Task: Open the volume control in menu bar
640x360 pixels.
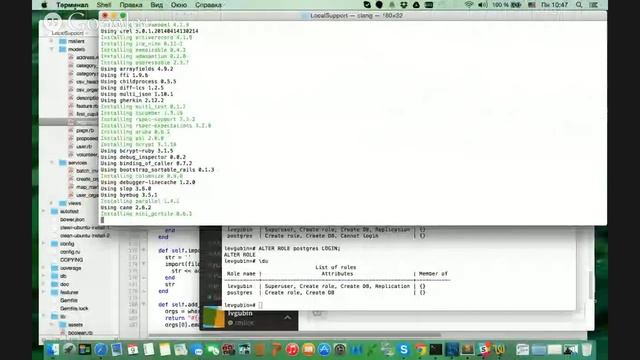Action: [482, 5]
